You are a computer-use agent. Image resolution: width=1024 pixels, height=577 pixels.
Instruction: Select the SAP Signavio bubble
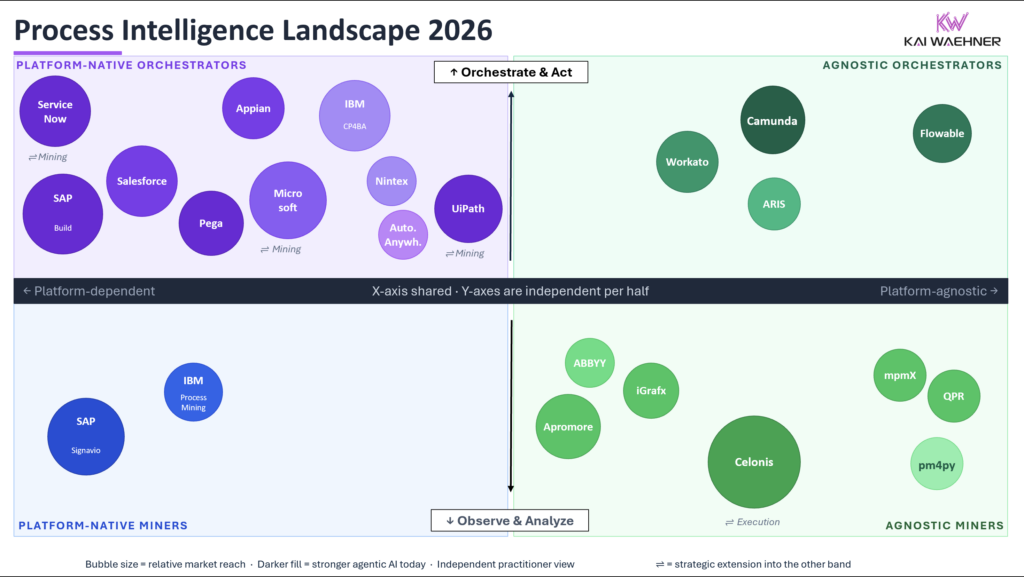pyautogui.click(x=86, y=437)
